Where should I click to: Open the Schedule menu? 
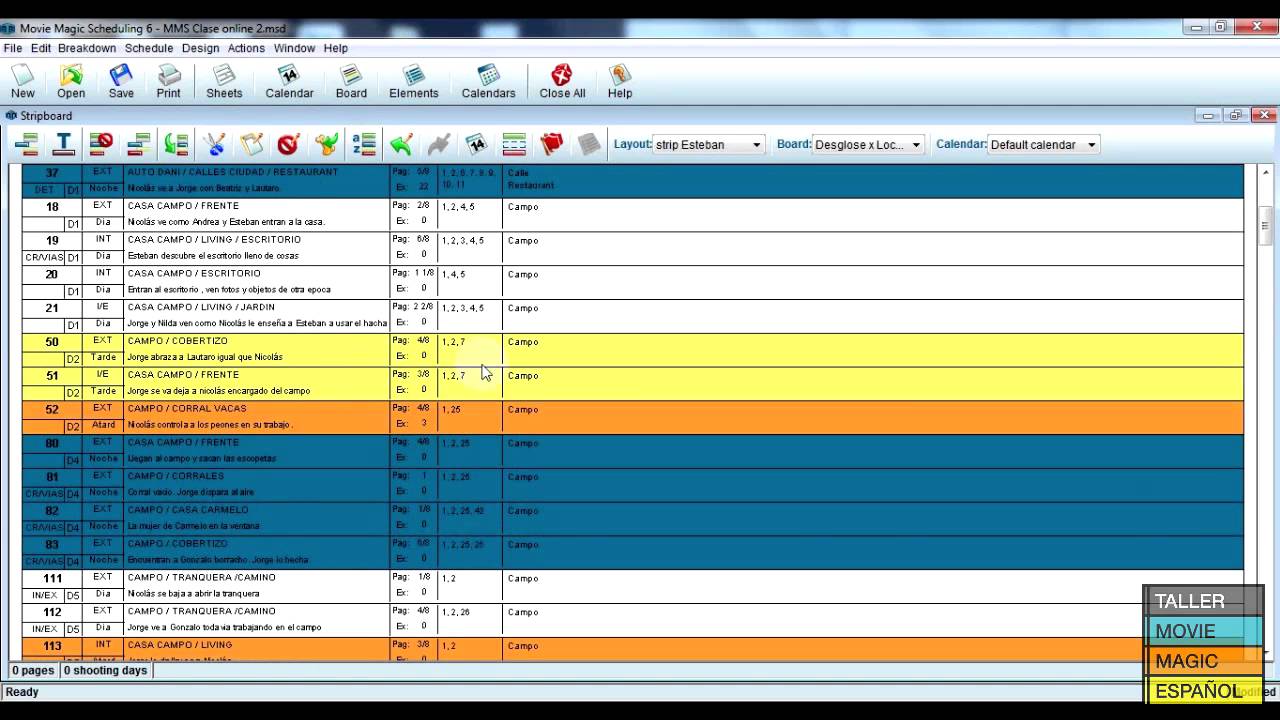pos(149,48)
